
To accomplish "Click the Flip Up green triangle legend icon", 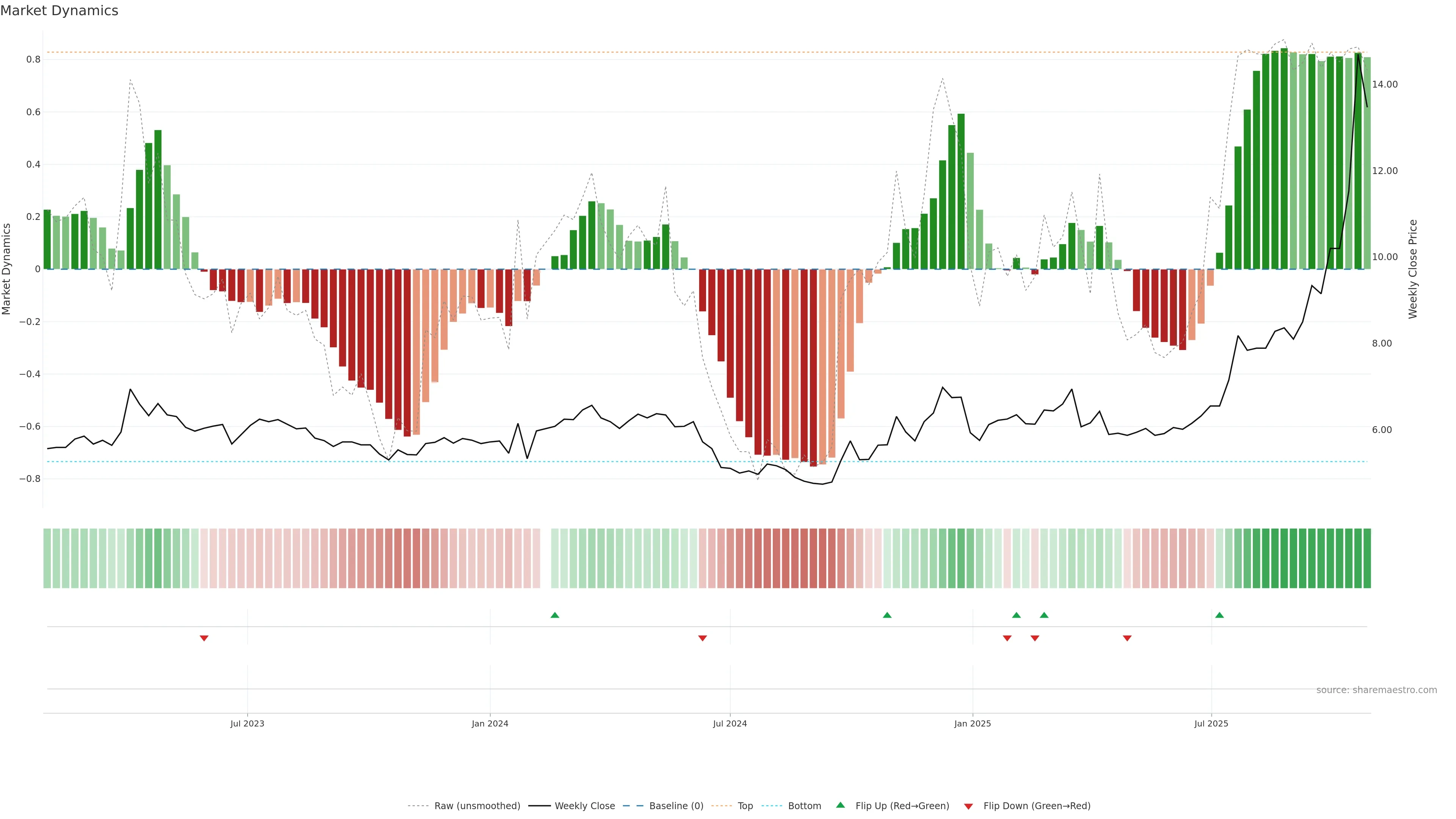I will 841,805.
